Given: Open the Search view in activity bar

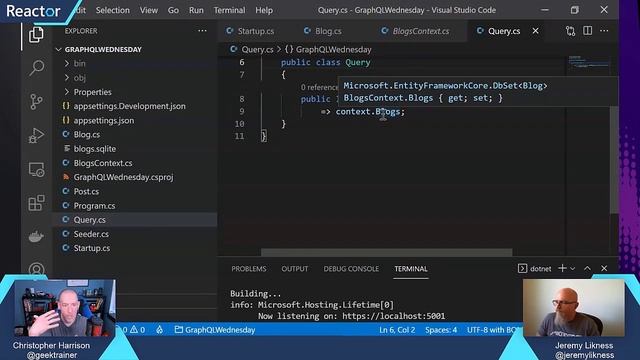Looking at the screenshot, I should (x=36, y=68).
